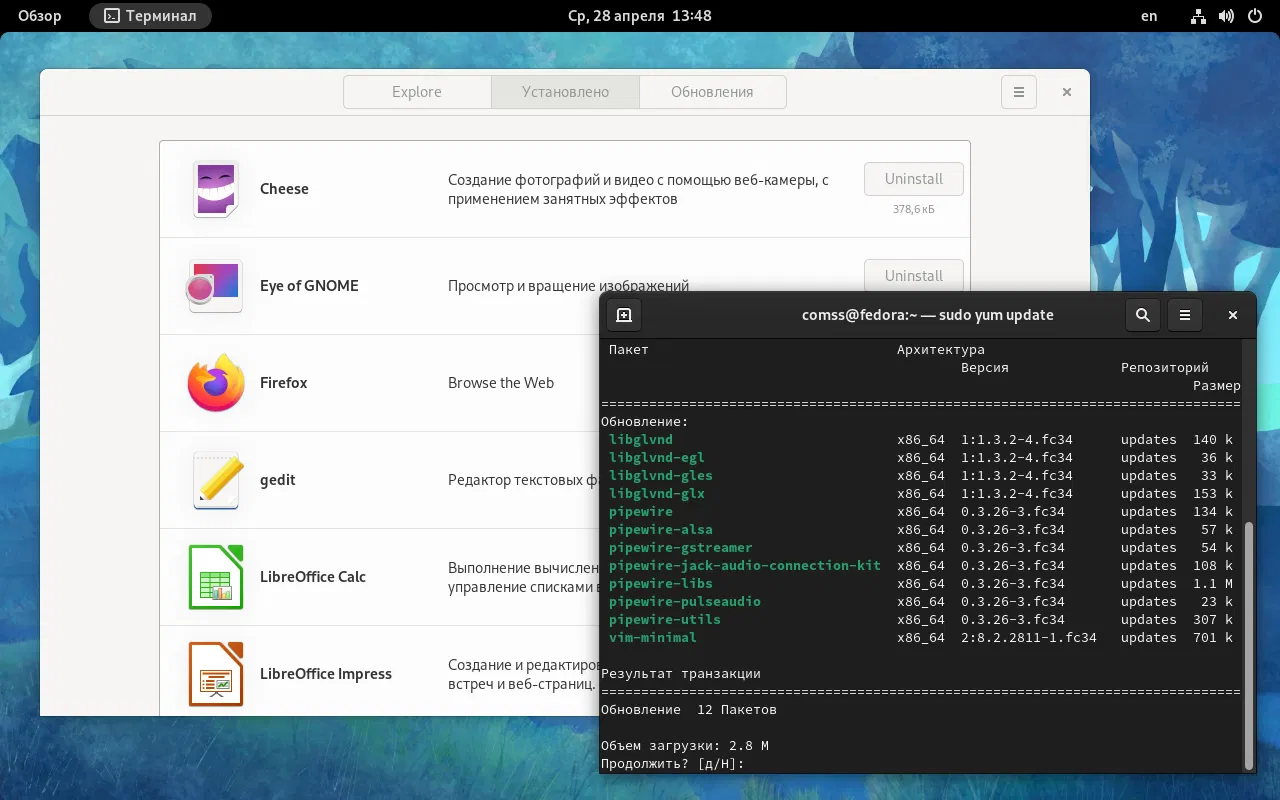Uninstall the Cheese application
This screenshot has width=1280, height=800.
pyautogui.click(x=914, y=179)
